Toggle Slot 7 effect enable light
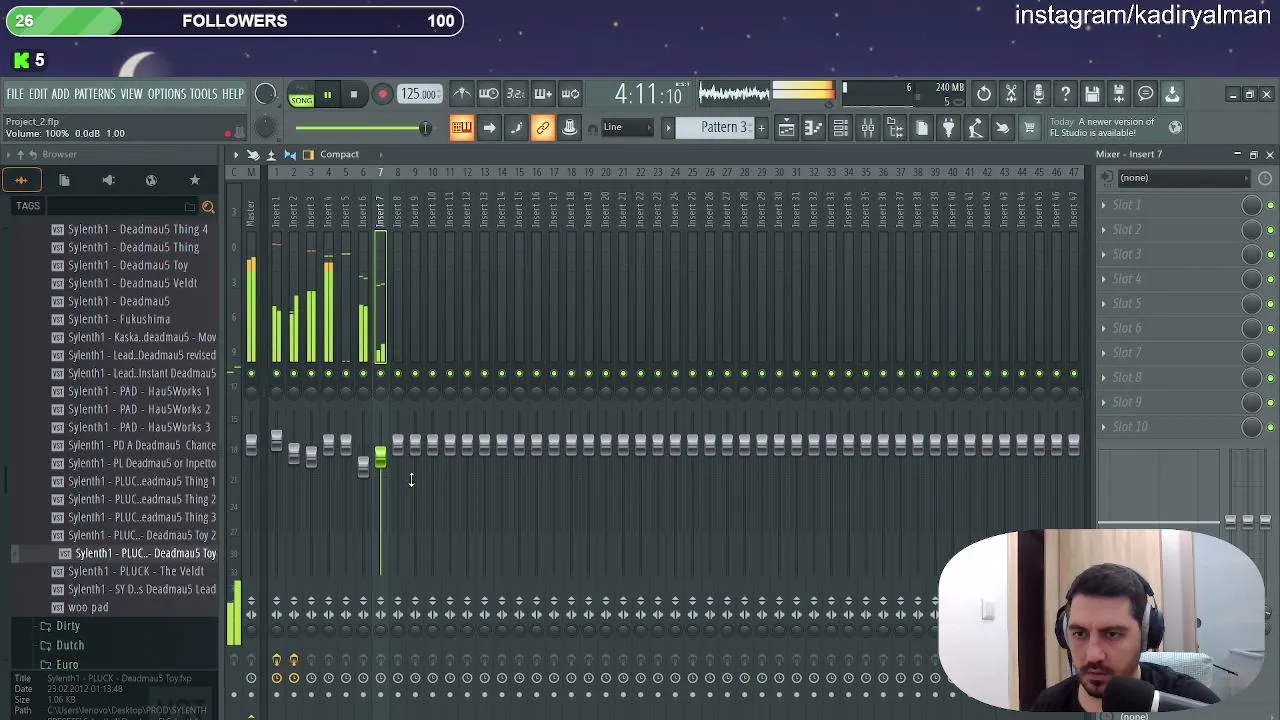The image size is (1280, 720). [1270, 353]
